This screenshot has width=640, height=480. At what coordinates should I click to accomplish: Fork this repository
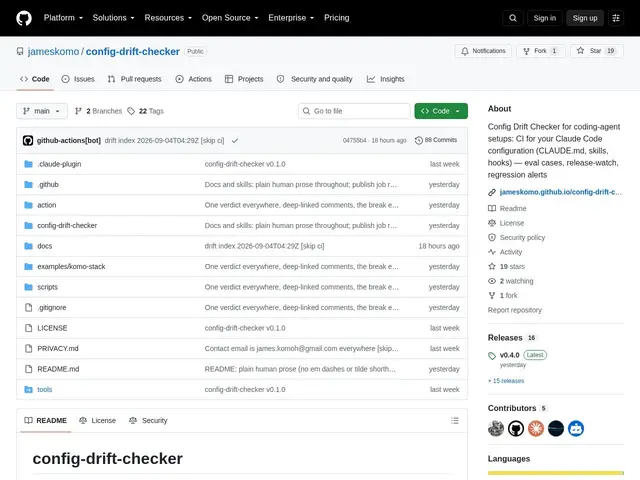coord(541,51)
